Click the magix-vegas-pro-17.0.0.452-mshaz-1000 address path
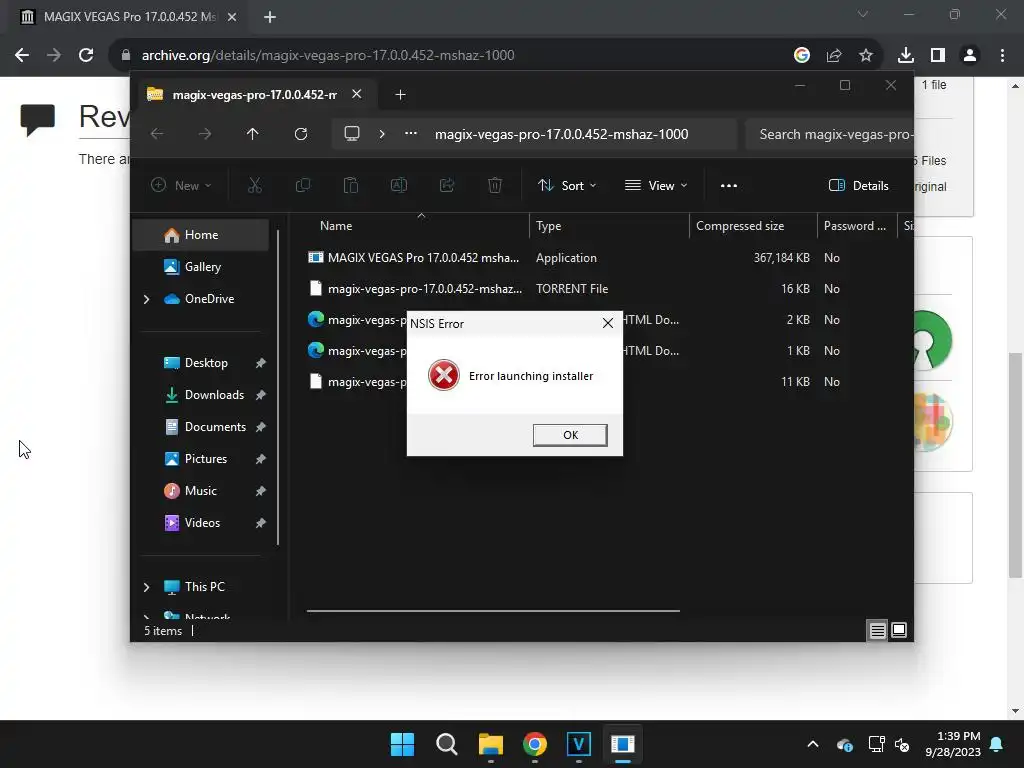 coord(562,134)
